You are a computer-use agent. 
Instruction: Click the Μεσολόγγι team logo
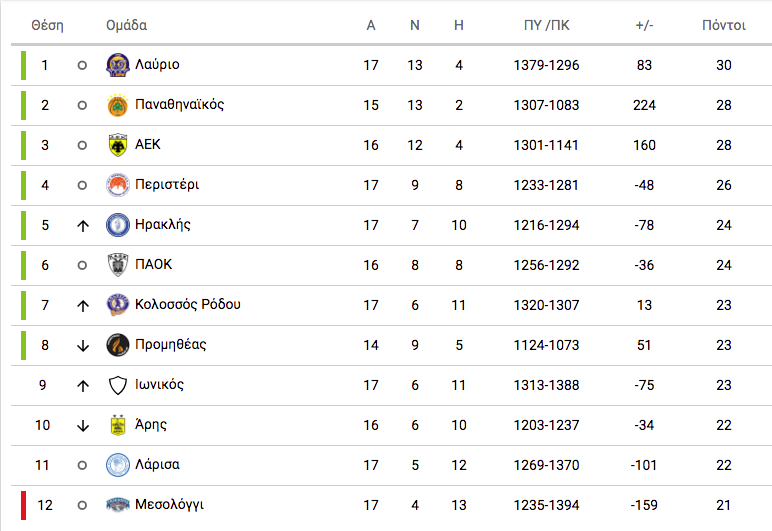[118, 505]
